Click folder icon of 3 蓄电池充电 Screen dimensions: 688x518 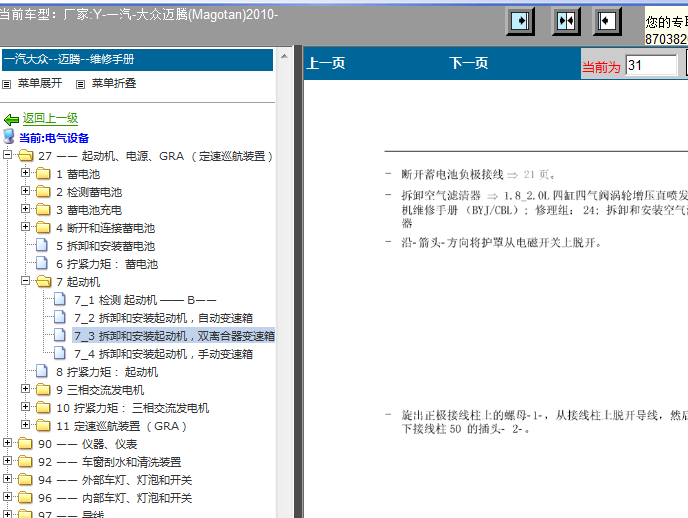coord(43,210)
